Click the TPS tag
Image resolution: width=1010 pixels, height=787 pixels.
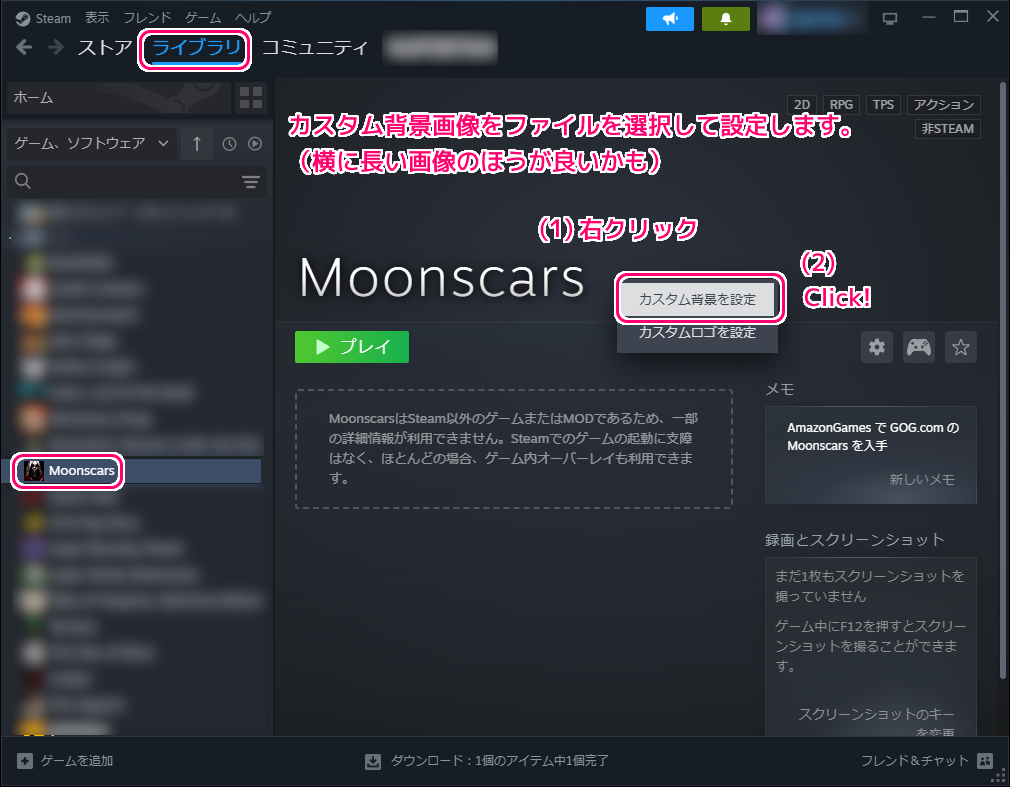(x=883, y=105)
